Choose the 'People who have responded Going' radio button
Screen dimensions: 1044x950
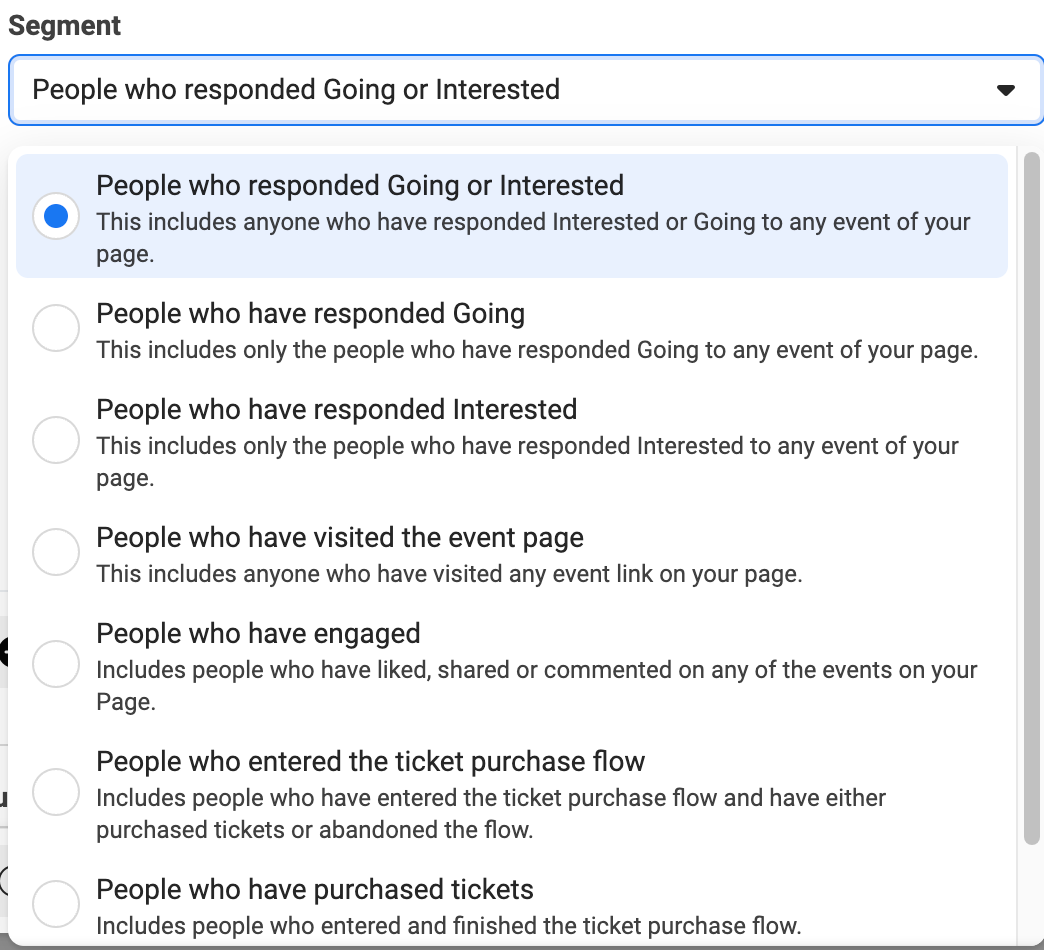click(56, 327)
